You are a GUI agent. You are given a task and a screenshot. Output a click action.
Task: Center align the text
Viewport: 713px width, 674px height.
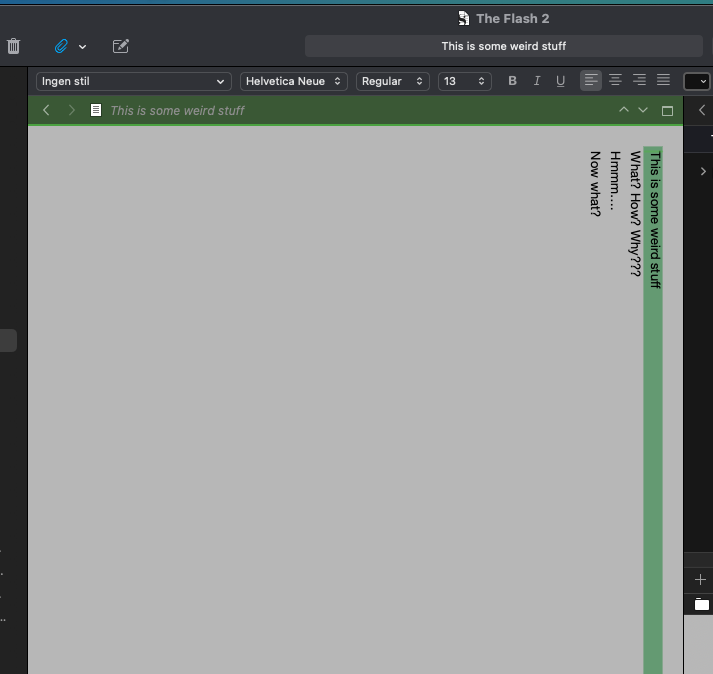pos(615,80)
